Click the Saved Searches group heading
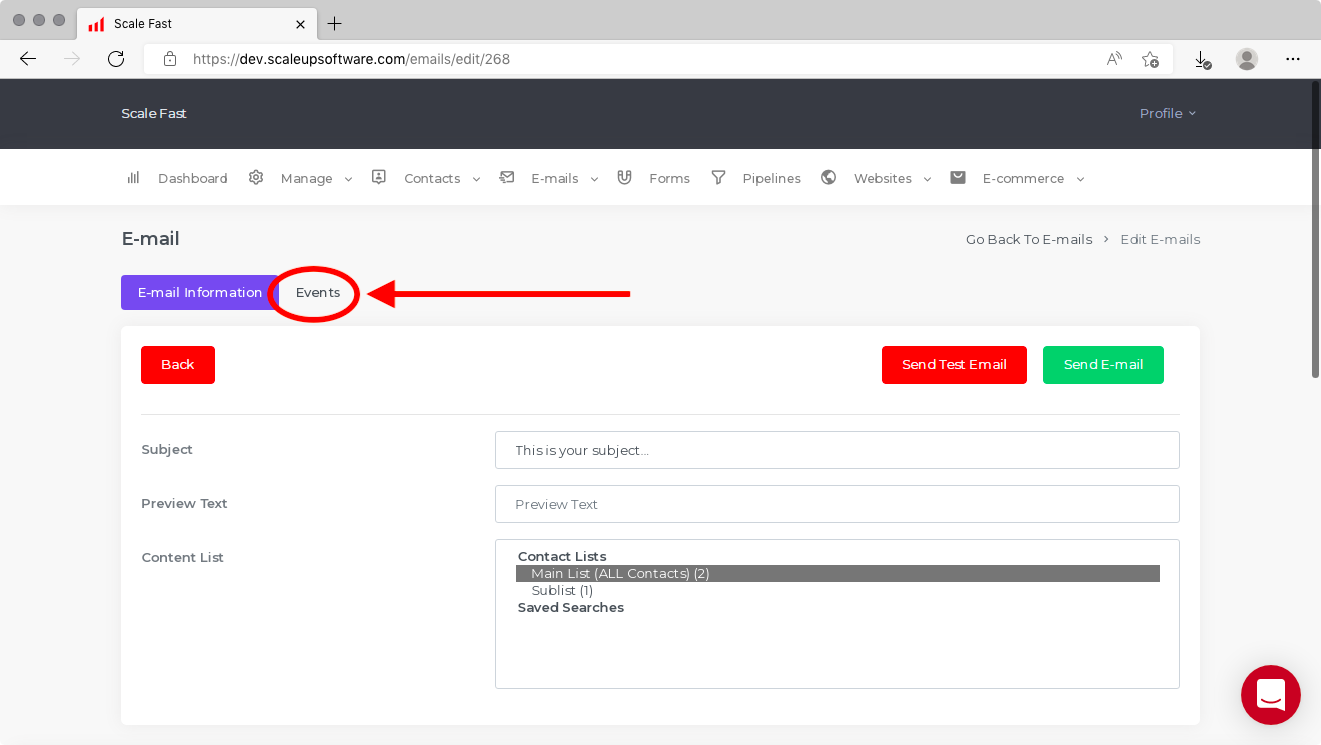Image resolution: width=1321 pixels, height=745 pixels. point(571,608)
